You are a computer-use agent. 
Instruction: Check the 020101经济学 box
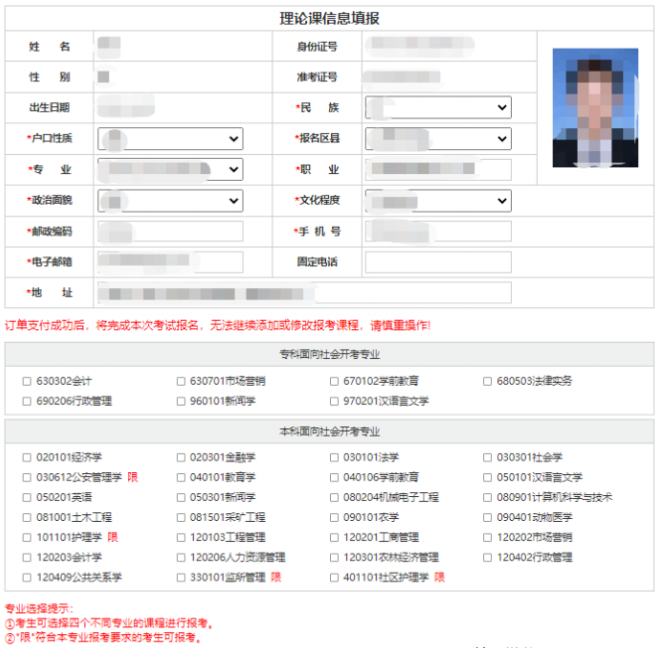click(27, 457)
